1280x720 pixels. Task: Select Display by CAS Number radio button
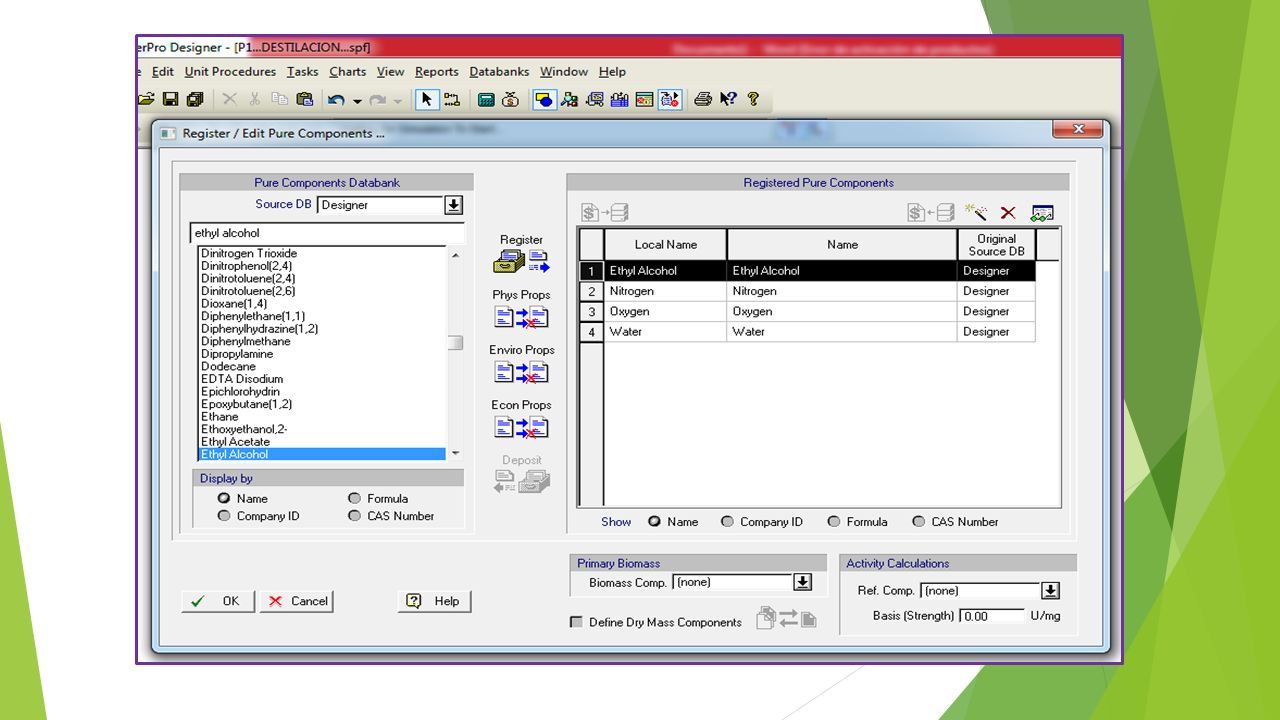click(x=354, y=516)
